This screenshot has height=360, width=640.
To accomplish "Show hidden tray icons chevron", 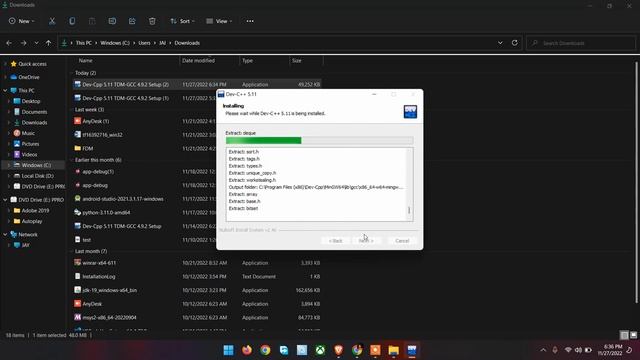I will pos(543,350).
